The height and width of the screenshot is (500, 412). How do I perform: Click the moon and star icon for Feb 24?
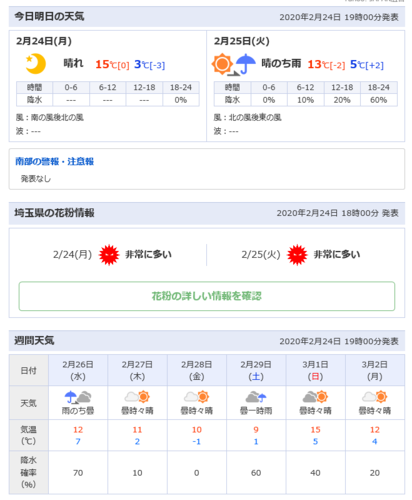click(36, 64)
